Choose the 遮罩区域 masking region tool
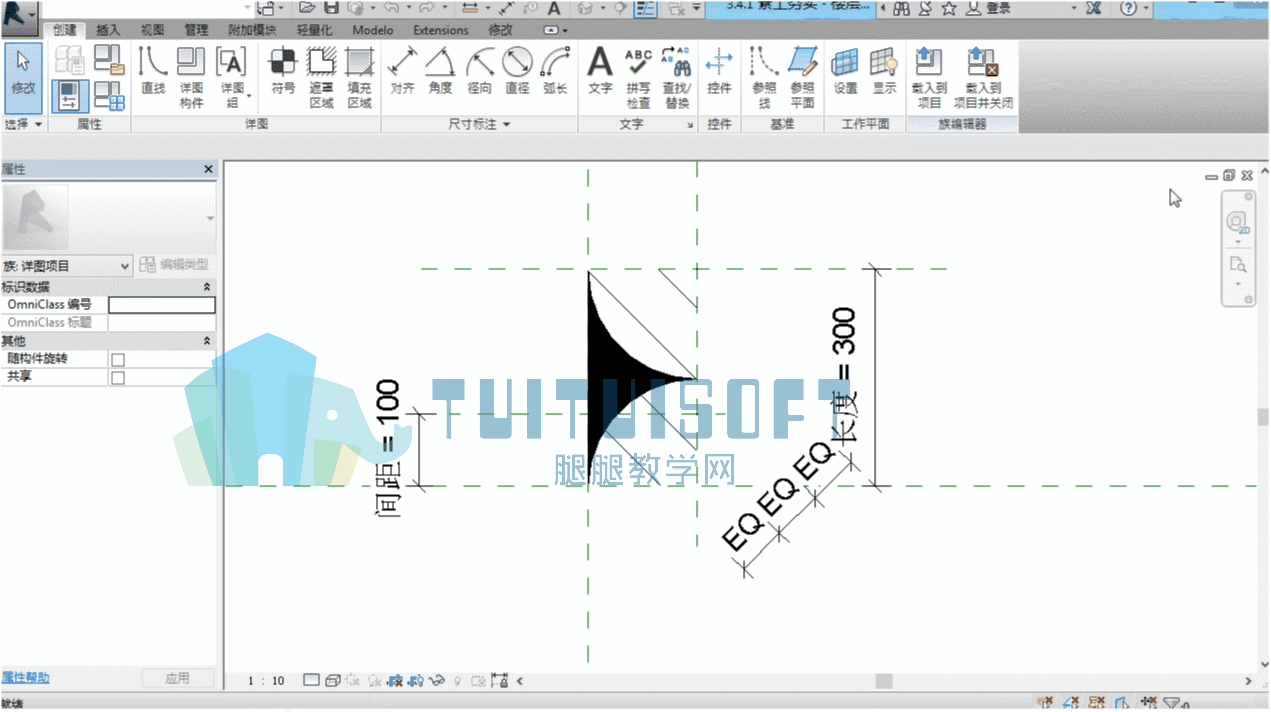This screenshot has height=712, width=1271. tap(321, 77)
